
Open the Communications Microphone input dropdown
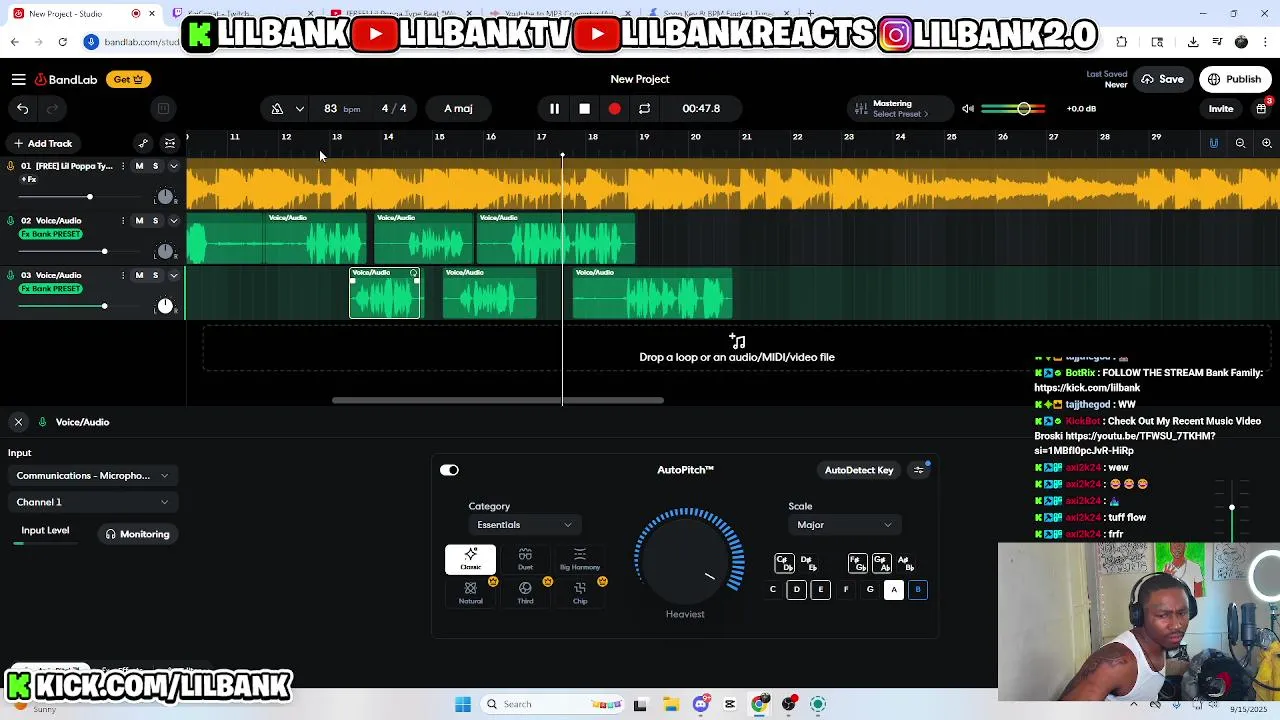[92, 476]
